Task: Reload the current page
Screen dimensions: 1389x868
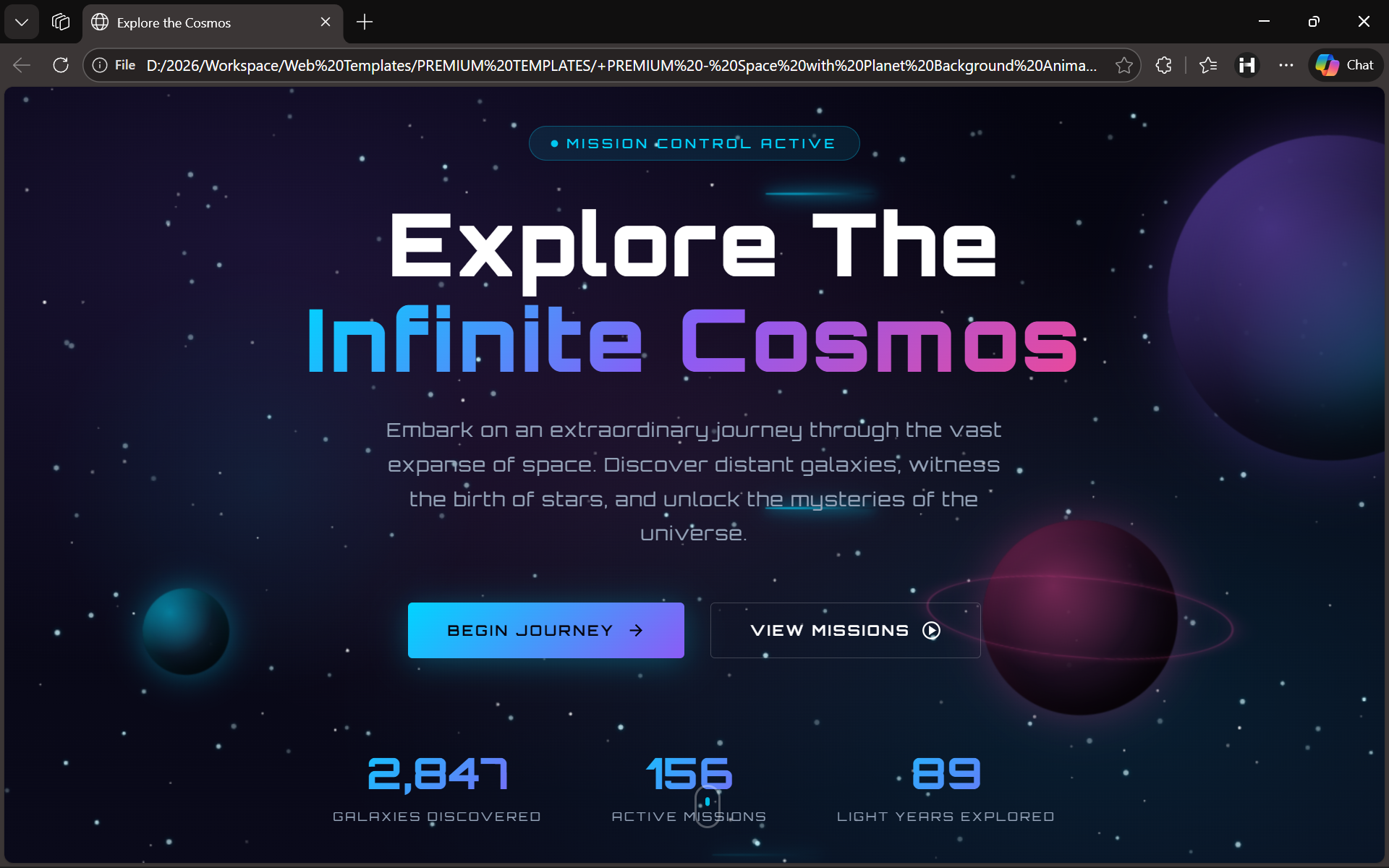Action: pos(61,65)
